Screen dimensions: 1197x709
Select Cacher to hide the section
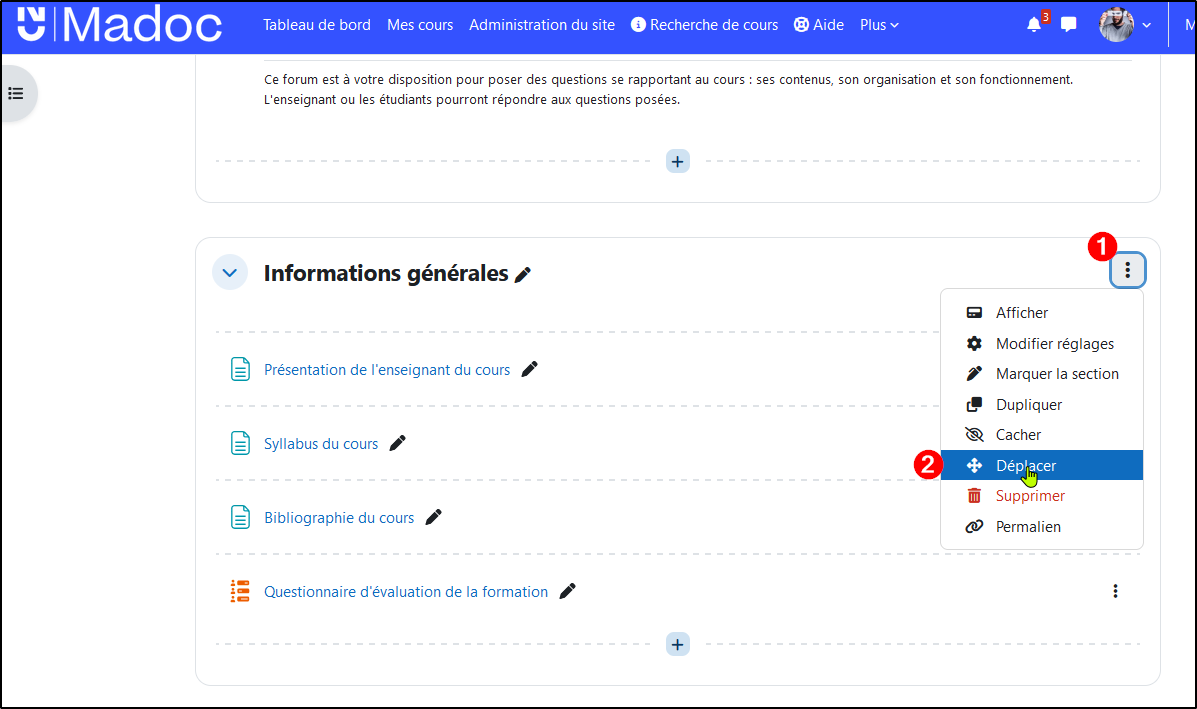click(x=1018, y=435)
